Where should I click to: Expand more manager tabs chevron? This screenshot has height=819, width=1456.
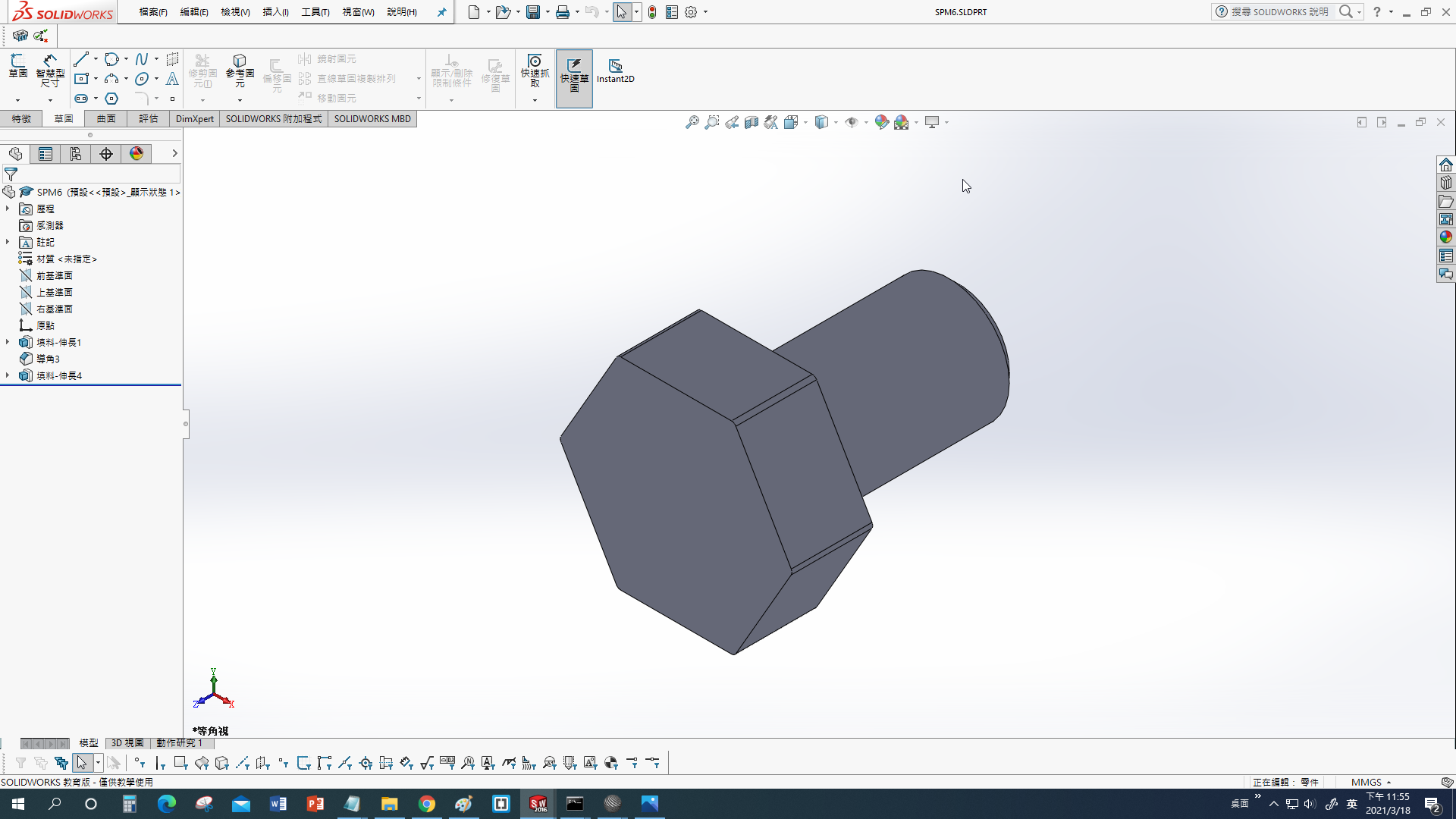(x=174, y=153)
